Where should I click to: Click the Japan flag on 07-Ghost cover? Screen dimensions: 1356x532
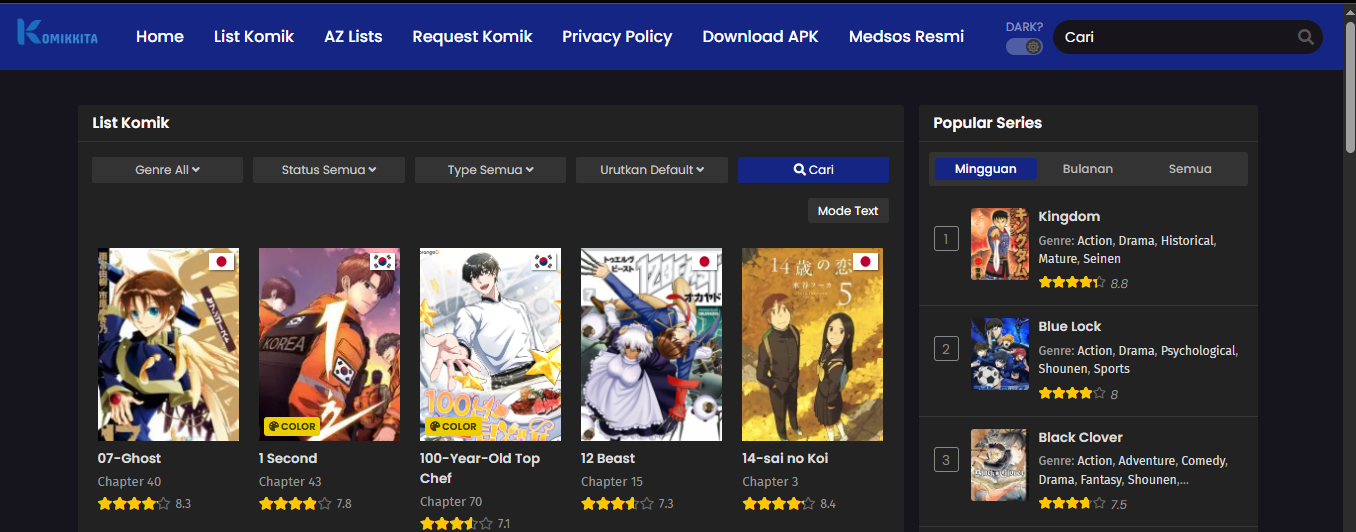[222, 261]
